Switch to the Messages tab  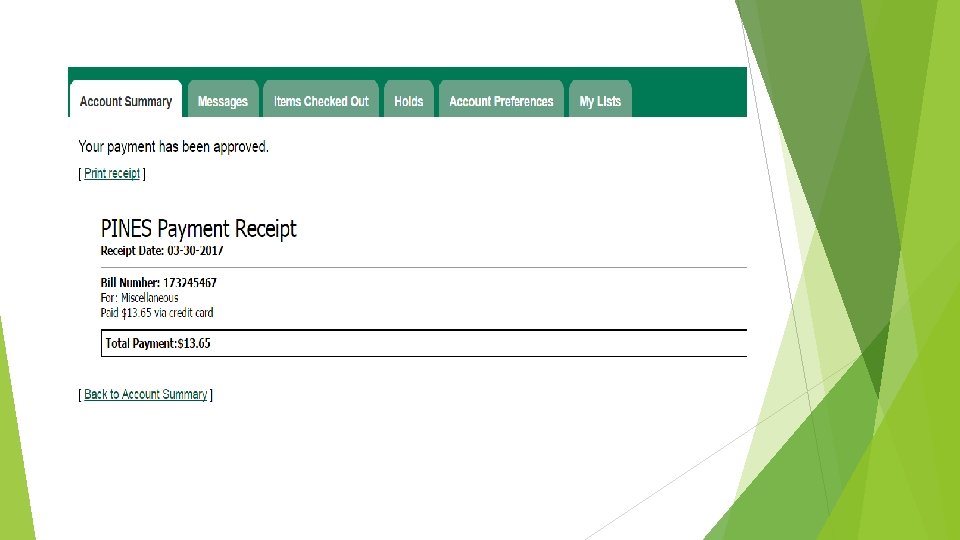[223, 99]
